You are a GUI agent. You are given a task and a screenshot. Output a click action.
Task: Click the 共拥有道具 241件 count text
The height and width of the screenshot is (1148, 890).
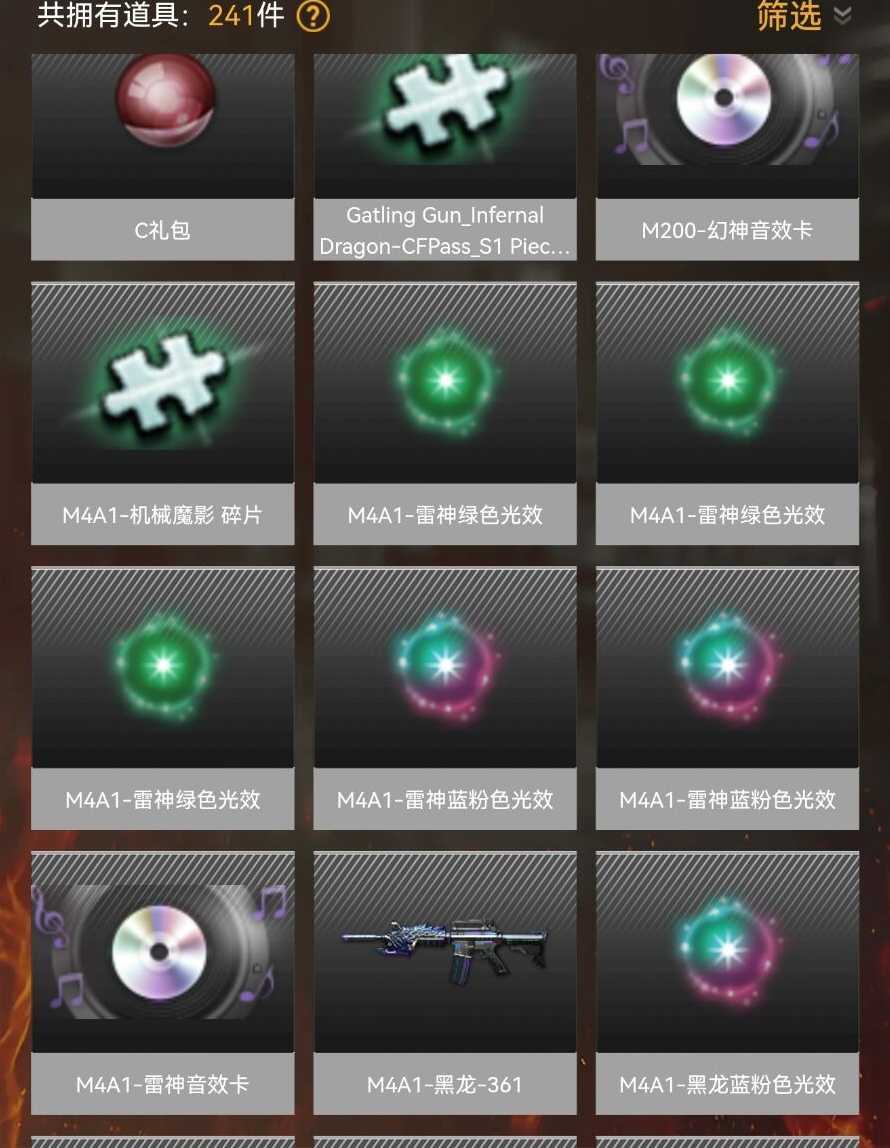pyautogui.click(x=161, y=15)
